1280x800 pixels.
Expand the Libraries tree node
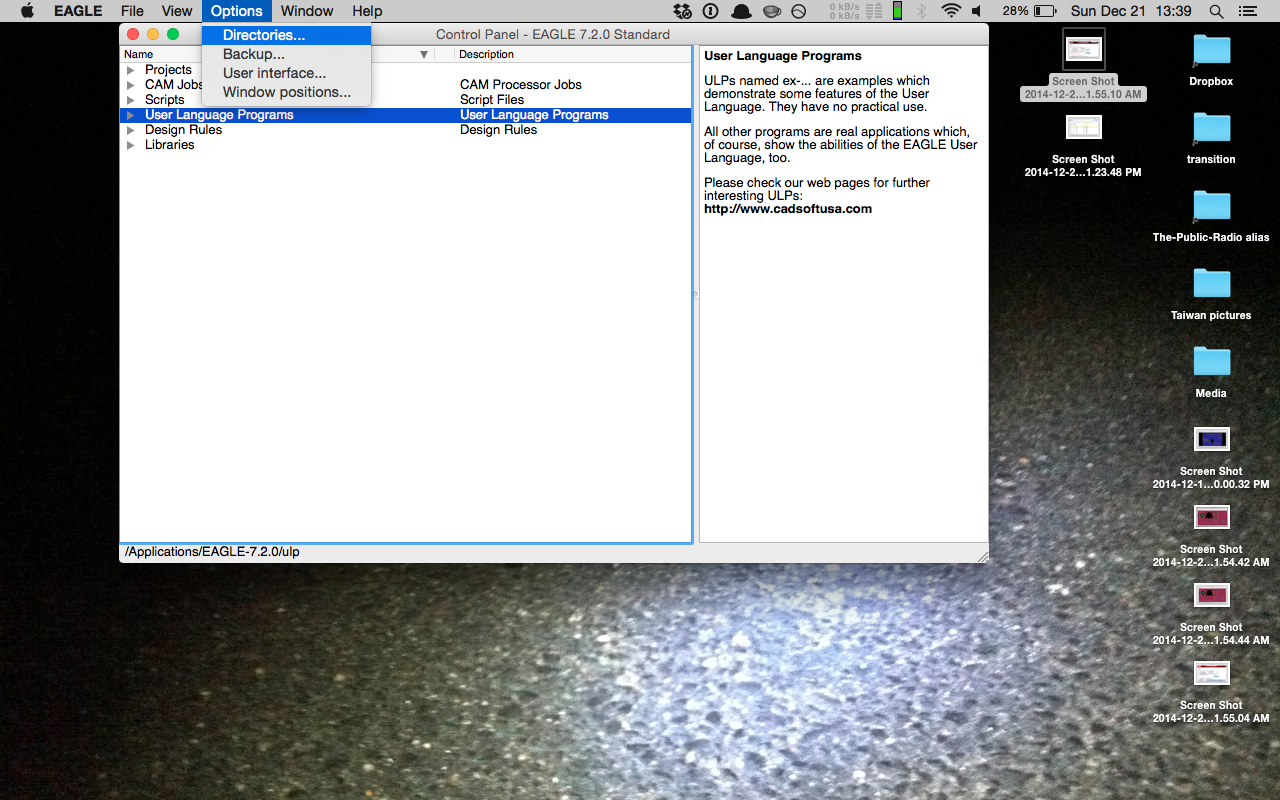[131, 145]
